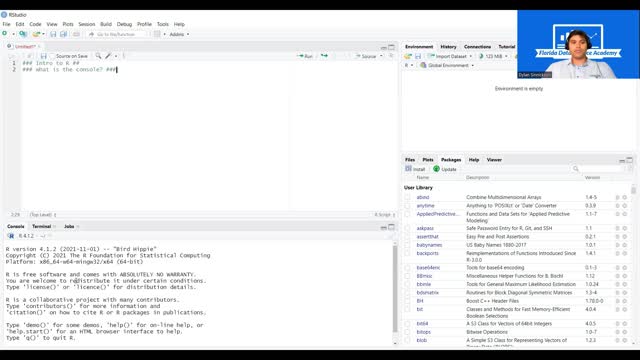This screenshot has height=360, width=640.
Task: Open web documentation for abind package
Action: pos(618,198)
